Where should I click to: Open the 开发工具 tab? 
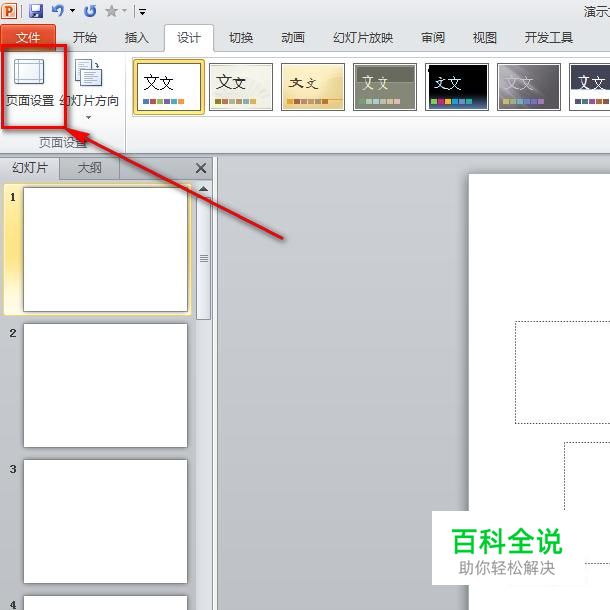point(549,37)
